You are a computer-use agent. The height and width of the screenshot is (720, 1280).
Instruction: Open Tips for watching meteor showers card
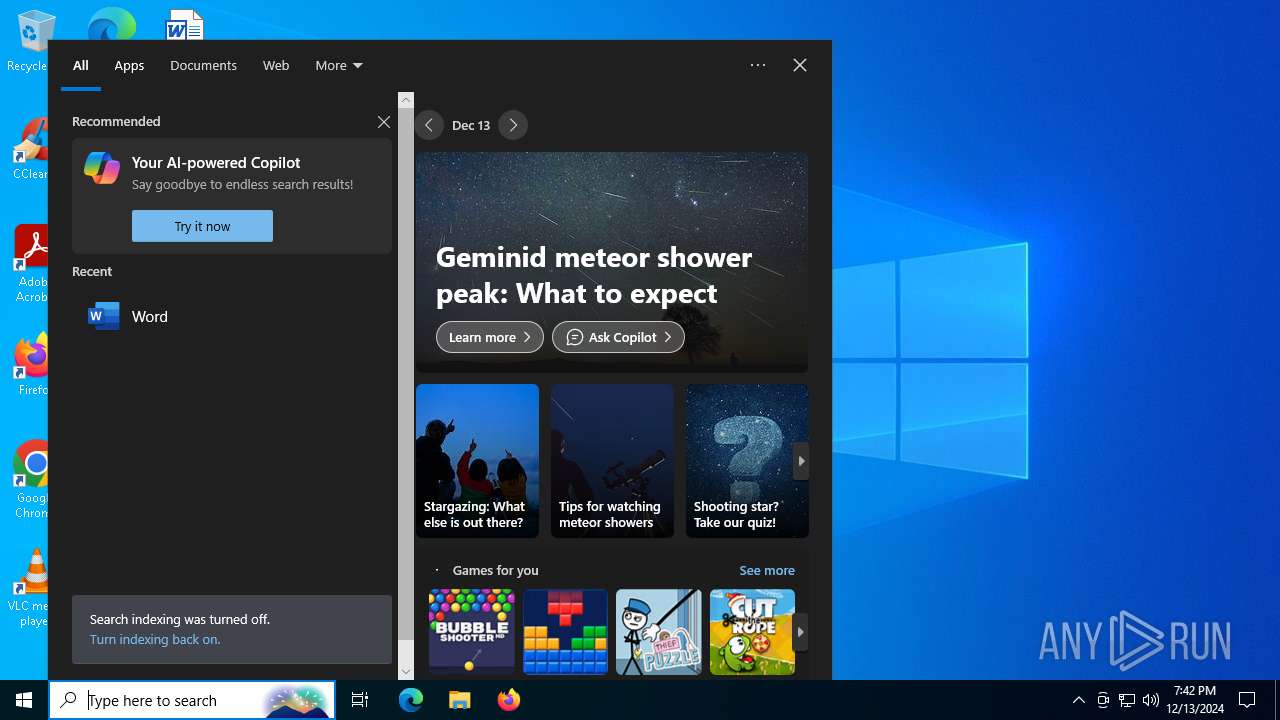coord(612,461)
